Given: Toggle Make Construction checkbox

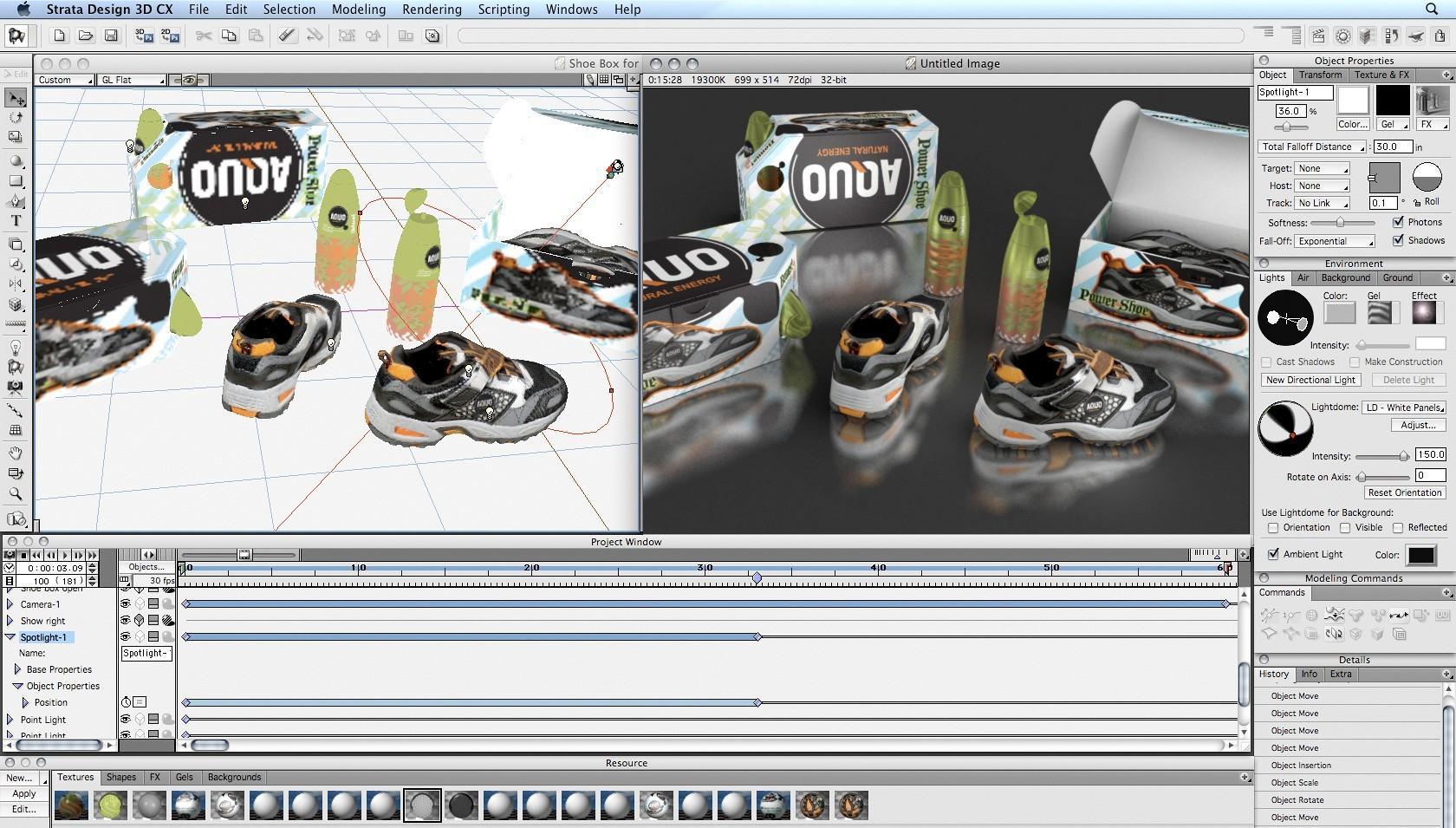Looking at the screenshot, I should [x=1355, y=362].
